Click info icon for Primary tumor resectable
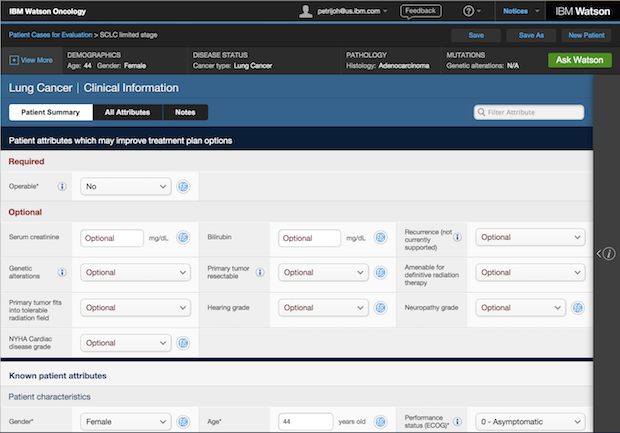 click(260, 272)
